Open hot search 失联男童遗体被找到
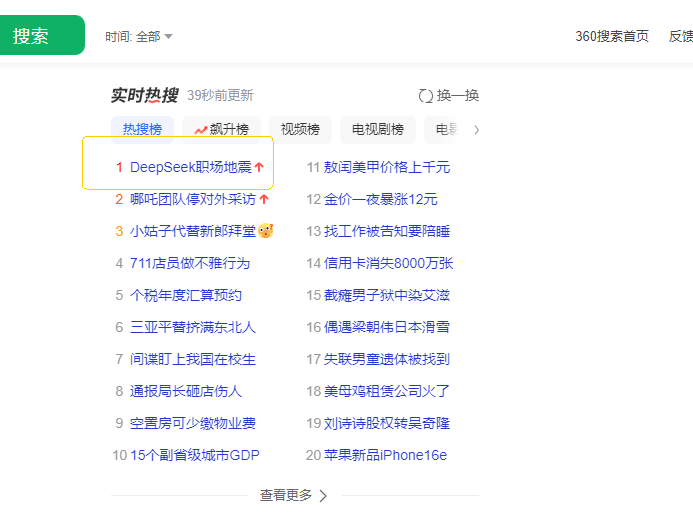Viewport: 693px width, 526px height. pyautogui.click(x=387, y=359)
